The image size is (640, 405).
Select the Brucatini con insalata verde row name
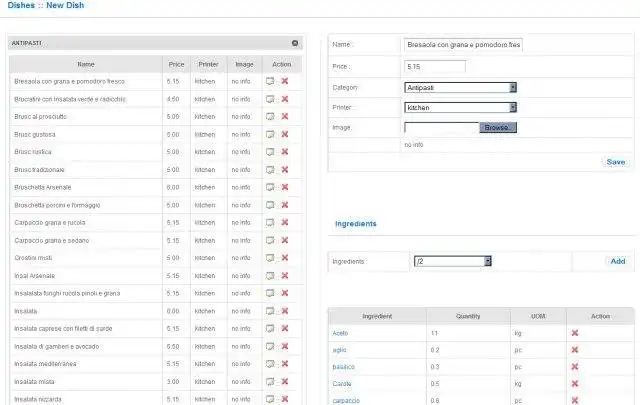tap(70, 99)
